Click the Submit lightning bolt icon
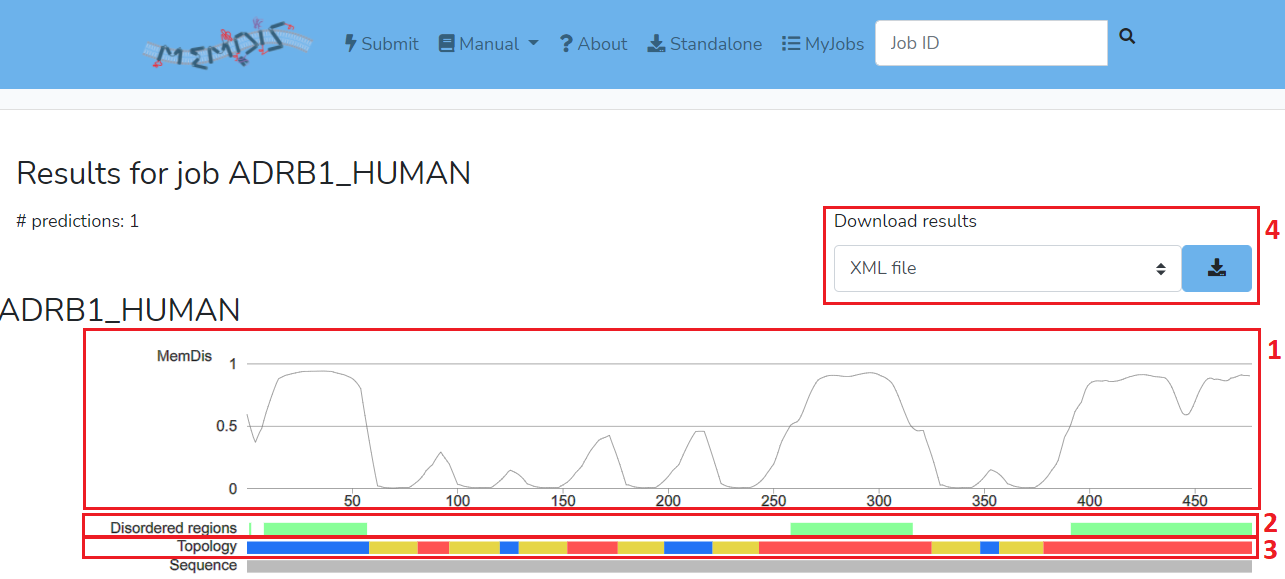The width and height of the screenshot is (1285, 579). [x=351, y=44]
